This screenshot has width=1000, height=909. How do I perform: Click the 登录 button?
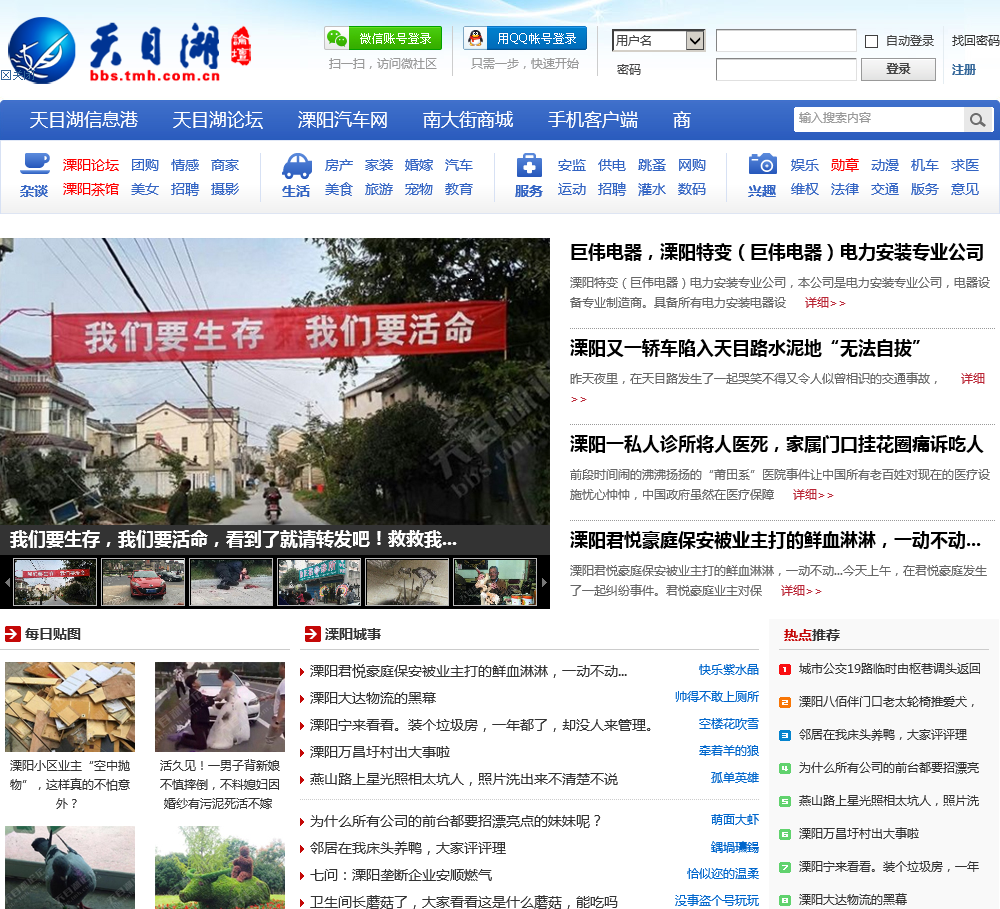pyautogui.click(x=898, y=69)
